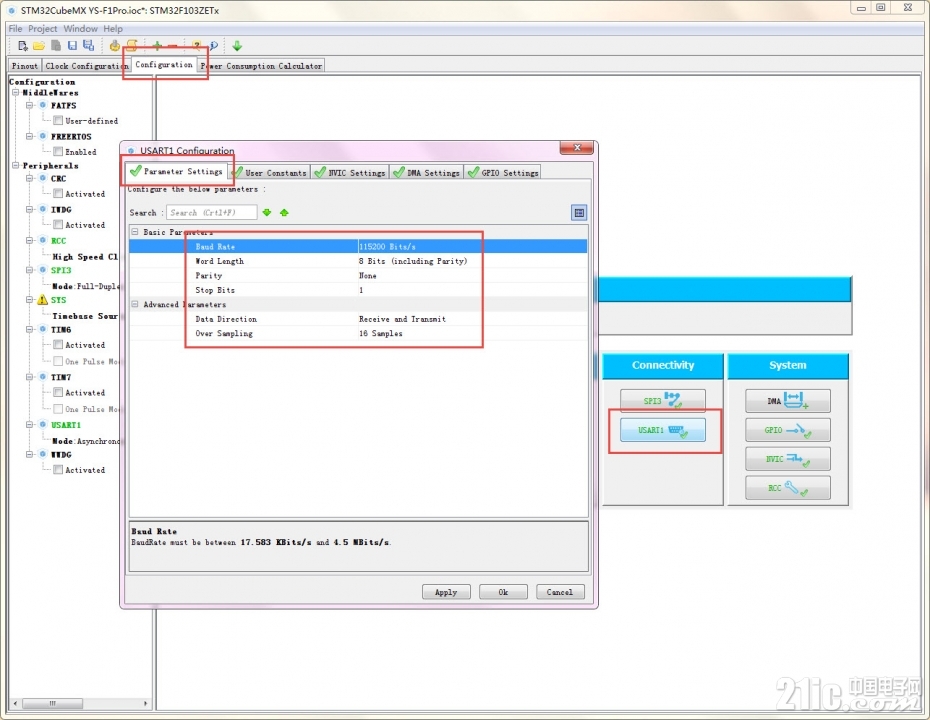Click the red minus toolbar icon
Viewport: 930px width, 720px height.
point(173,46)
